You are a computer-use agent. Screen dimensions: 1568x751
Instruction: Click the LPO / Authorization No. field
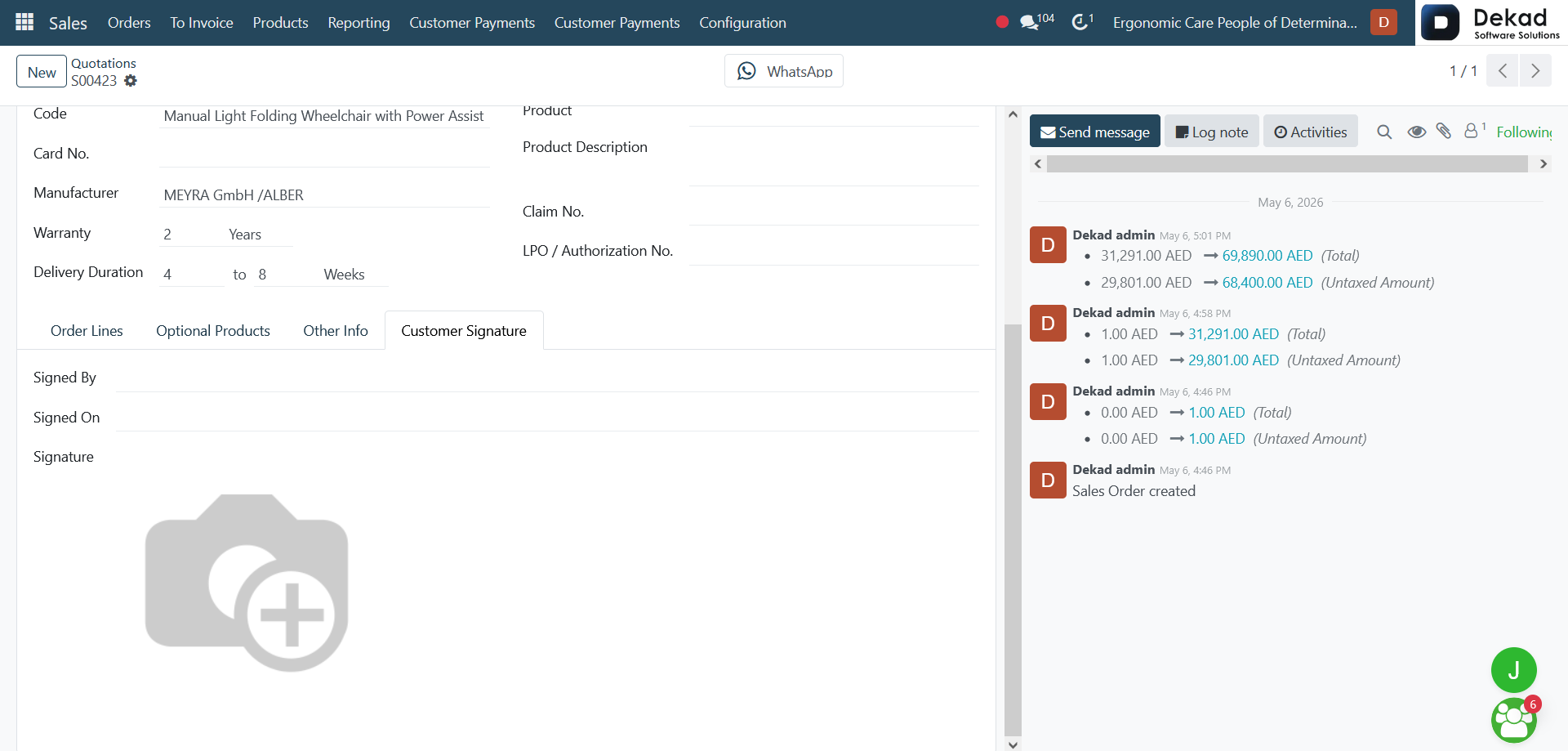(x=834, y=252)
